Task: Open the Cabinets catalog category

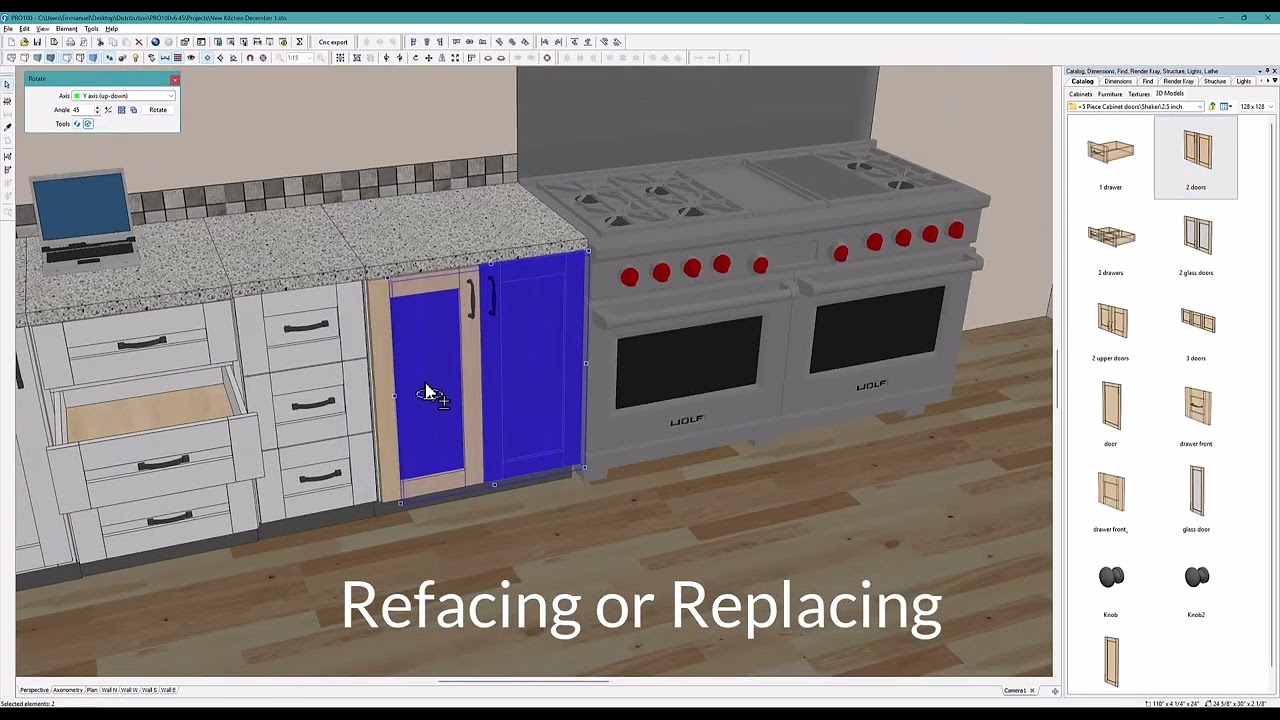Action: point(1081,94)
